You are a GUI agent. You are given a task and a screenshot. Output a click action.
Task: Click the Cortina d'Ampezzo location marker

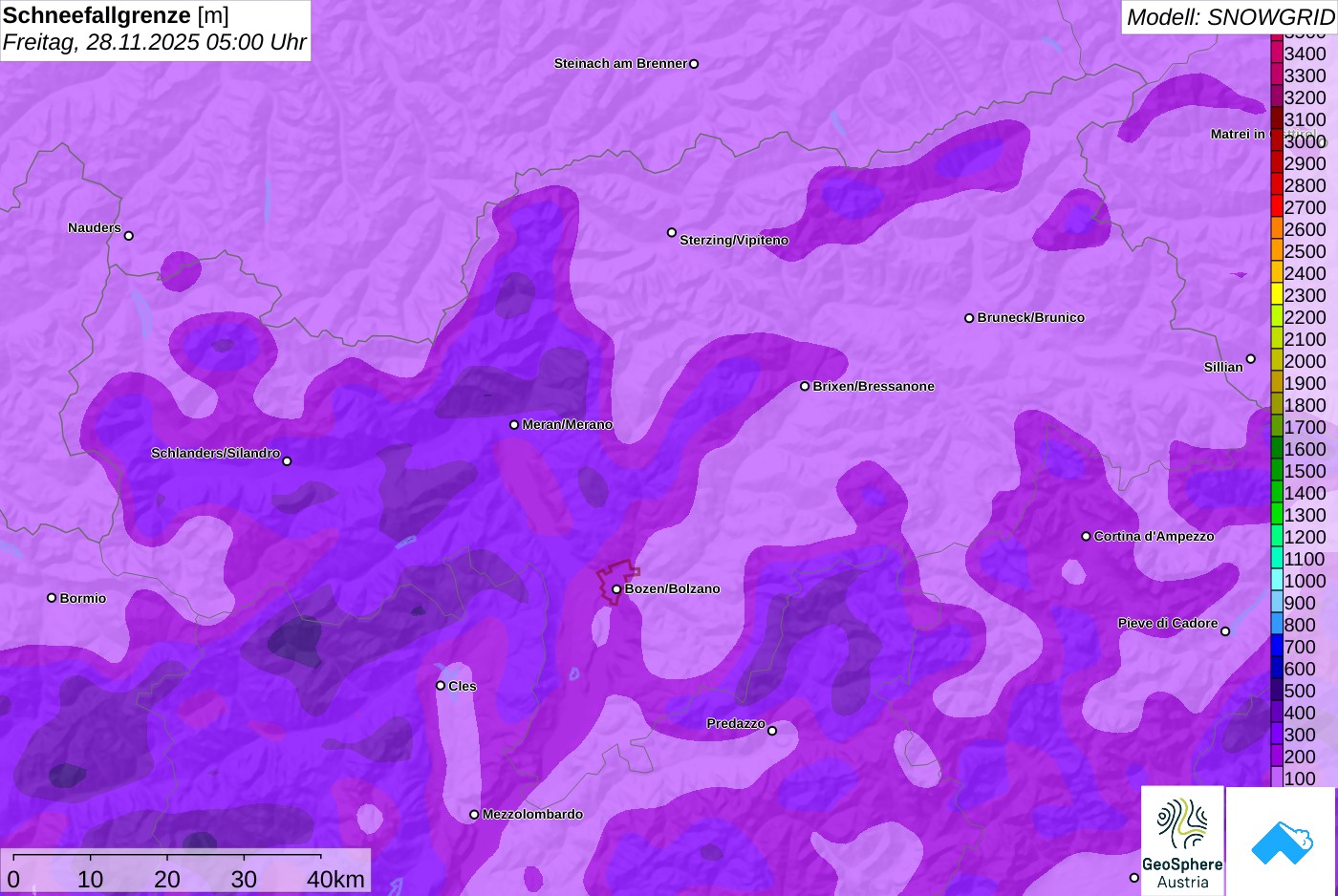[1086, 536]
